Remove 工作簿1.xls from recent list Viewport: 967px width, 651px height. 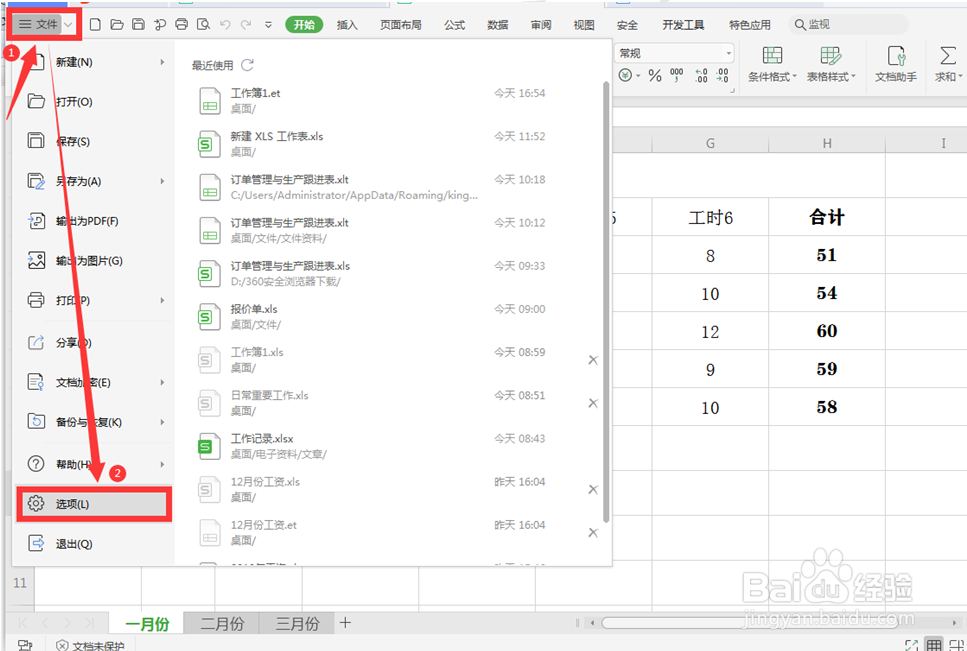coord(593,360)
